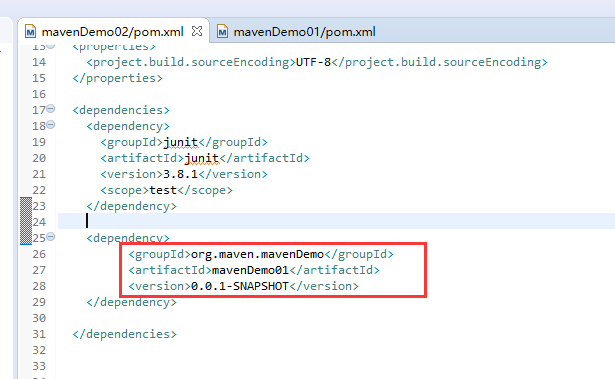Viewport: 615px width, 379px height.
Task: Click line number 26 in the gutter
Action: 39,254
